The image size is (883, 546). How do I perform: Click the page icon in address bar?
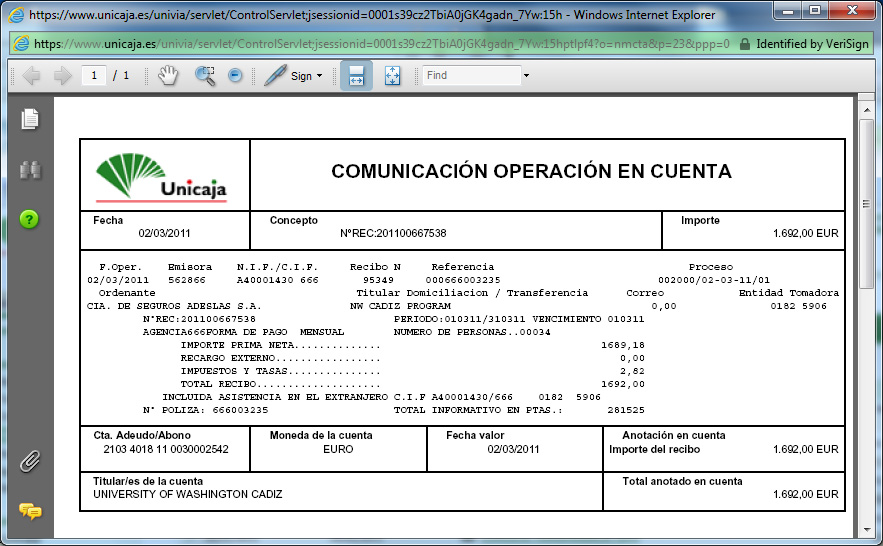(21, 43)
